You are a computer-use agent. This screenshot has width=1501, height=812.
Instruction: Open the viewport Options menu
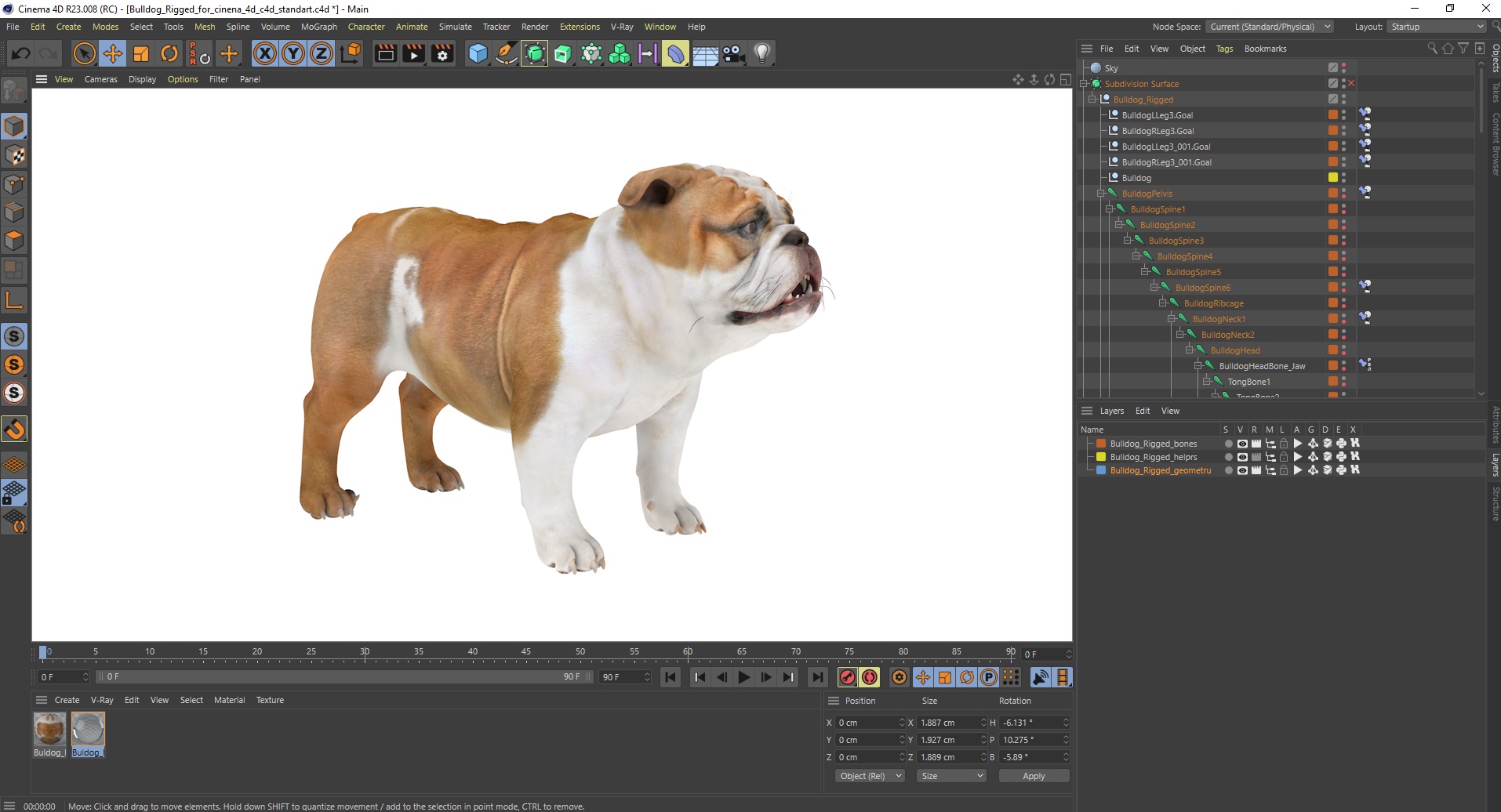tap(183, 79)
